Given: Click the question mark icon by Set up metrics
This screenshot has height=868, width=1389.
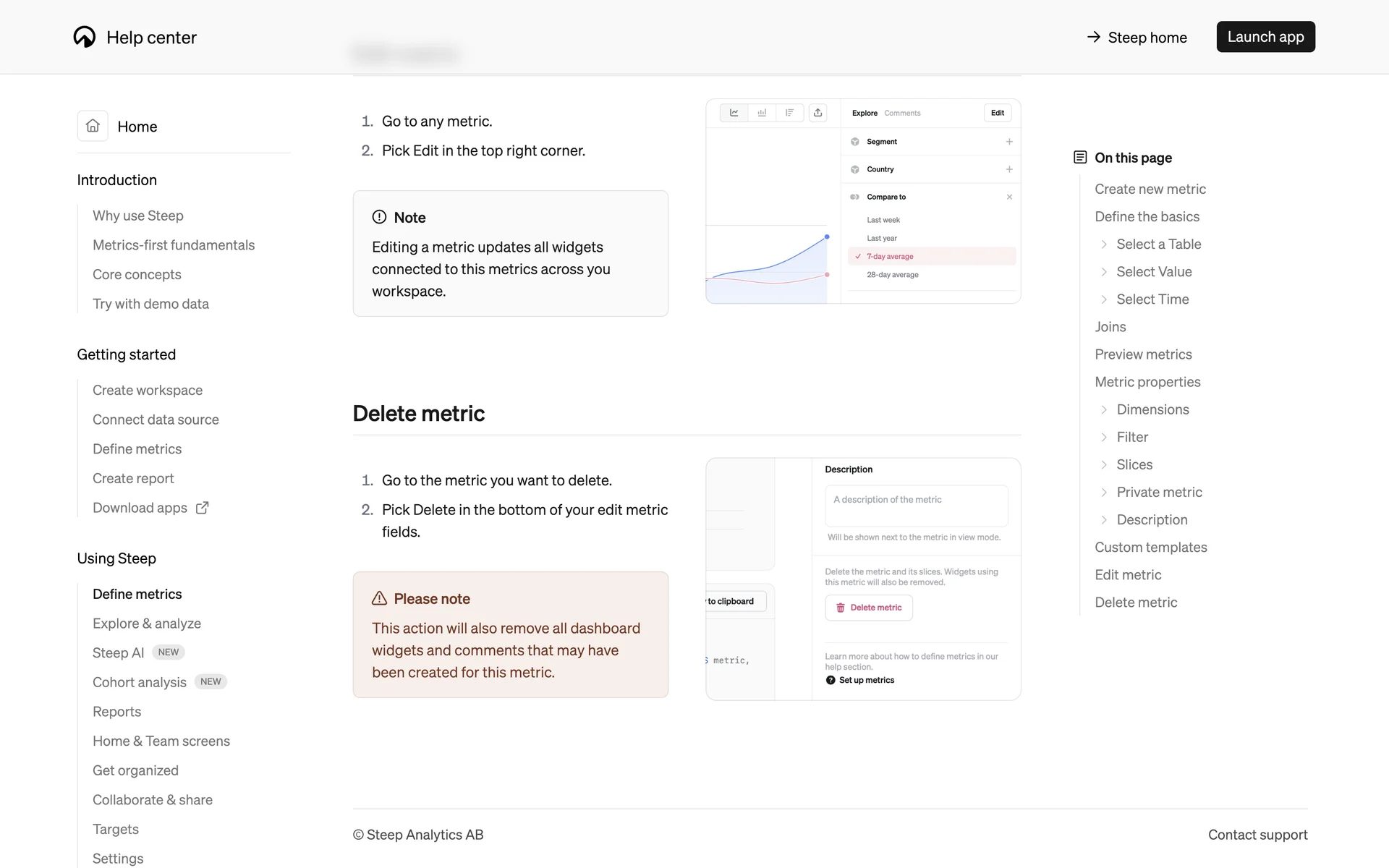Looking at the screenshot, I should click(x=831, y=680).
